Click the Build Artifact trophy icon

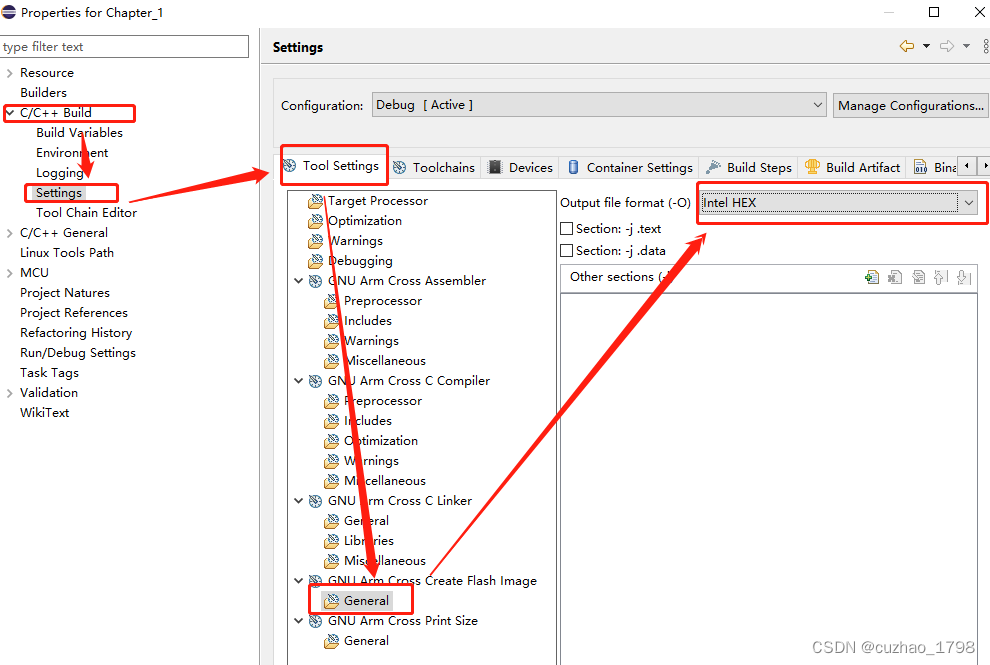click(813, 167)
